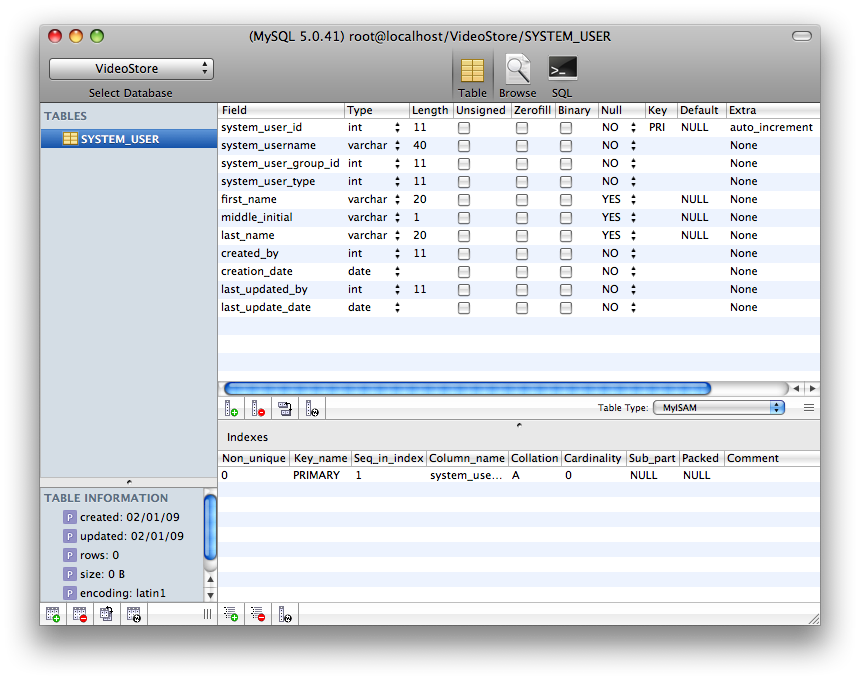Open the Null popup for created_by

[633, 253]
